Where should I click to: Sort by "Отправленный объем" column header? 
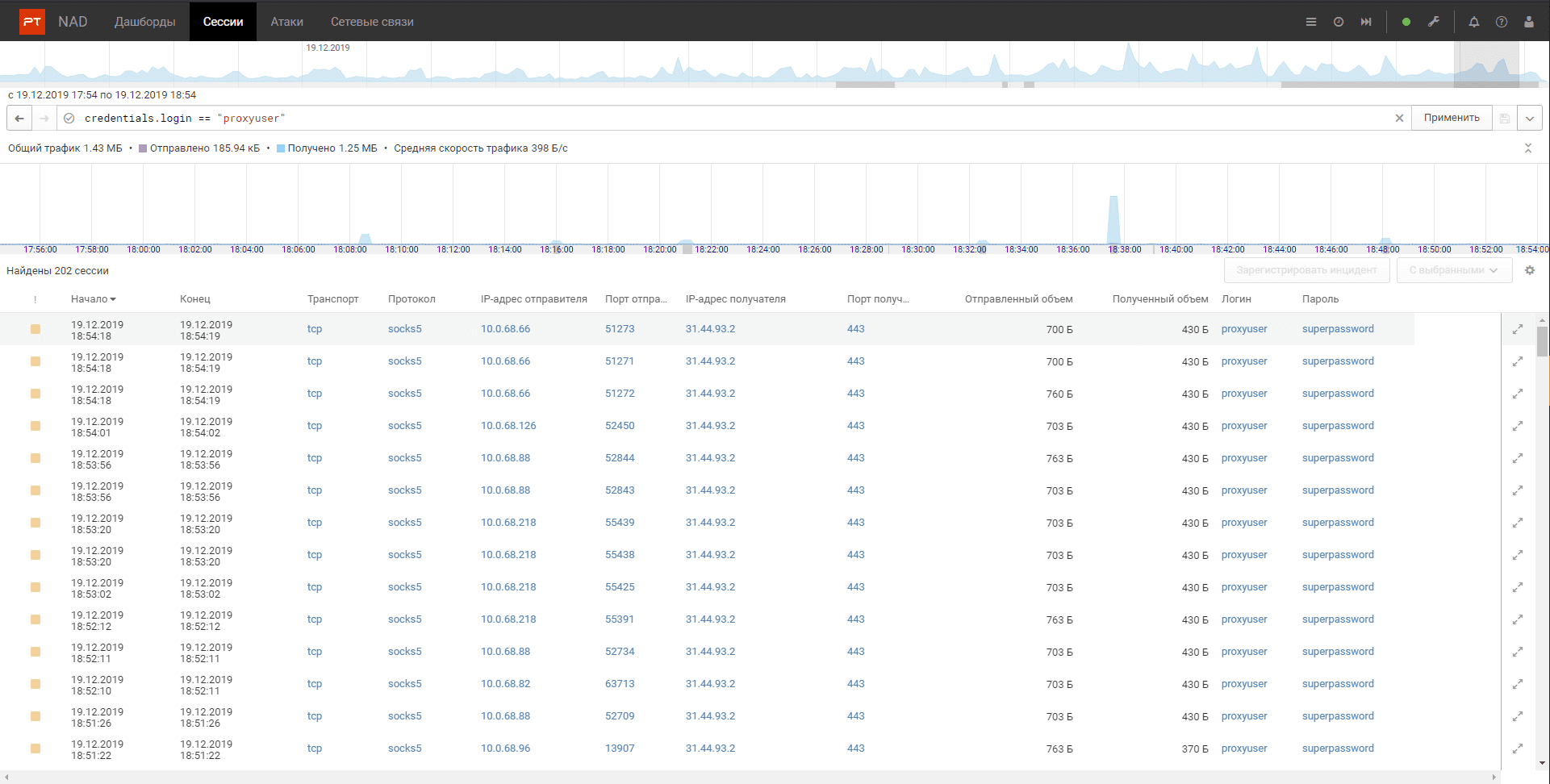point(1019,299)
